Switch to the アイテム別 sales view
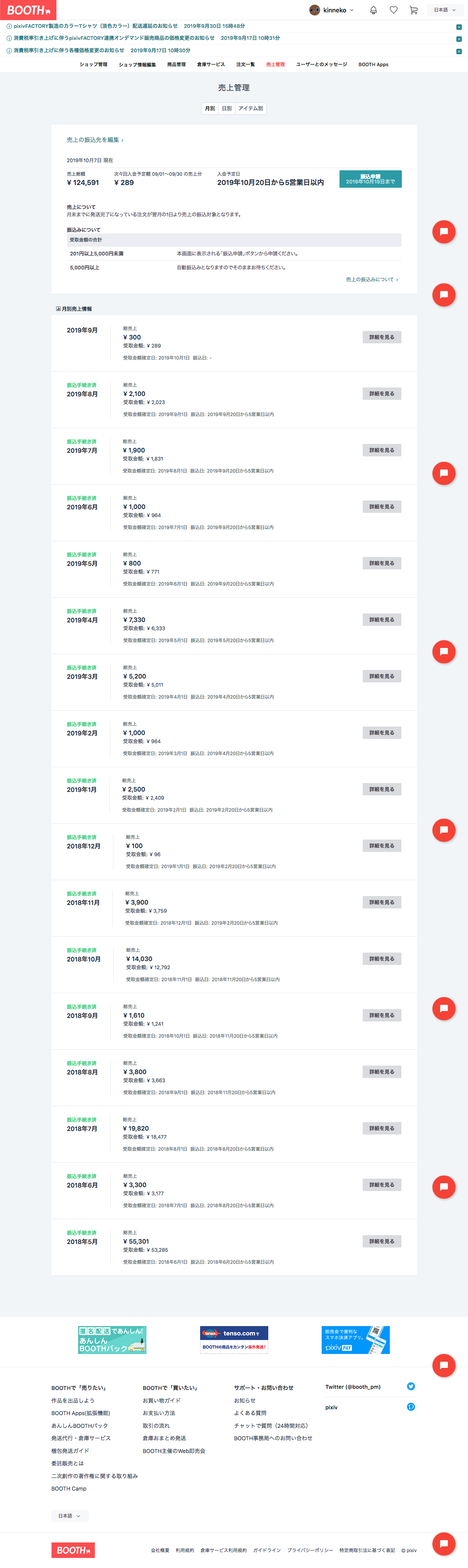468x1568 pixels. point(251,108)
